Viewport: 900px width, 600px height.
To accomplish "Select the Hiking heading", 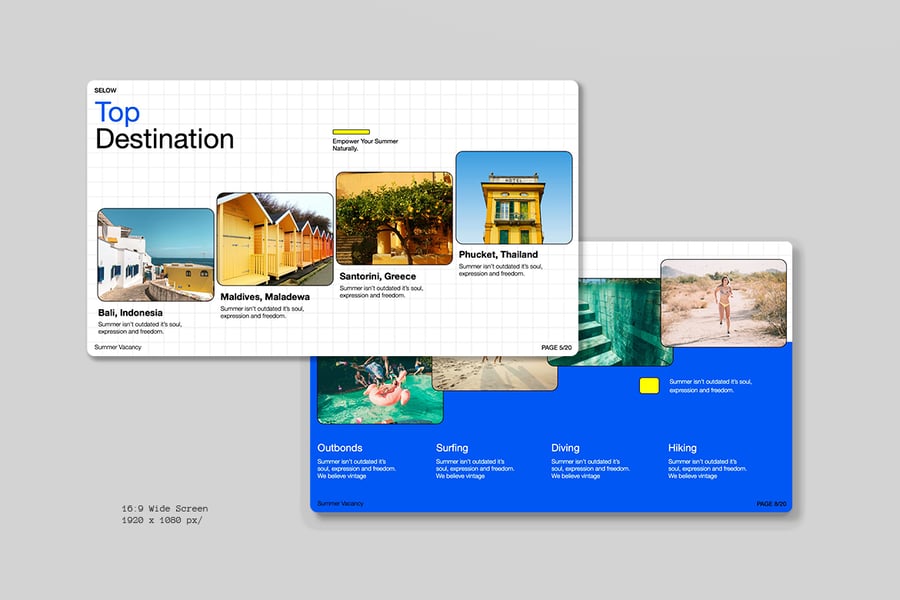I will click(x=682, y=448).
